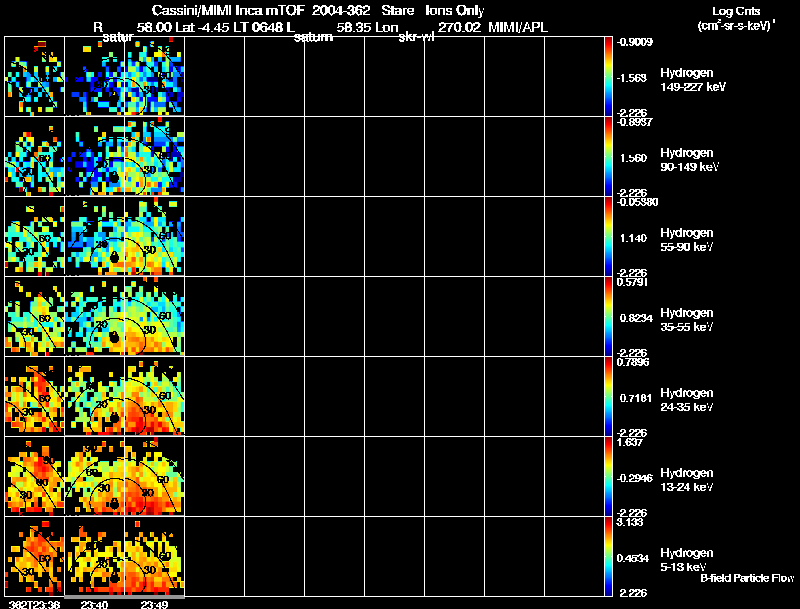The width and height of the screenshot is (800, 609).
Task: Inspect the 5-13 keV image at 362T23:38
Action: click(x=35, y=556)
